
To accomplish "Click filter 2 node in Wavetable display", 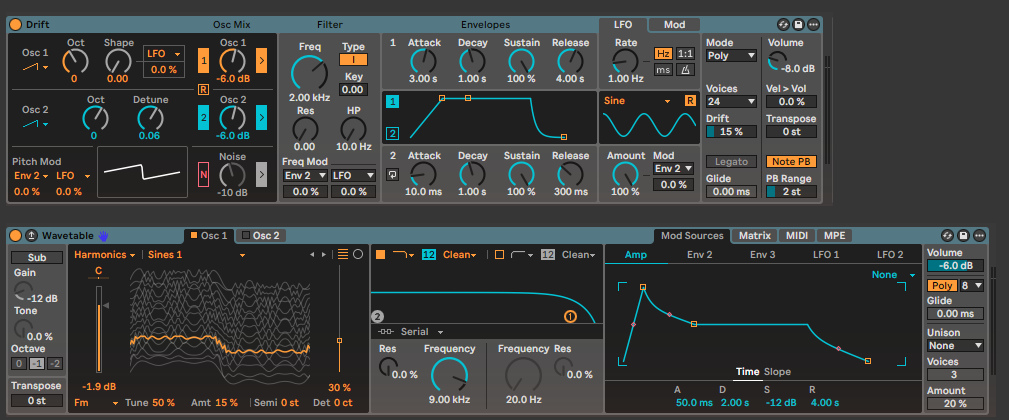I will pyautogui.click(x=377, y=316).
